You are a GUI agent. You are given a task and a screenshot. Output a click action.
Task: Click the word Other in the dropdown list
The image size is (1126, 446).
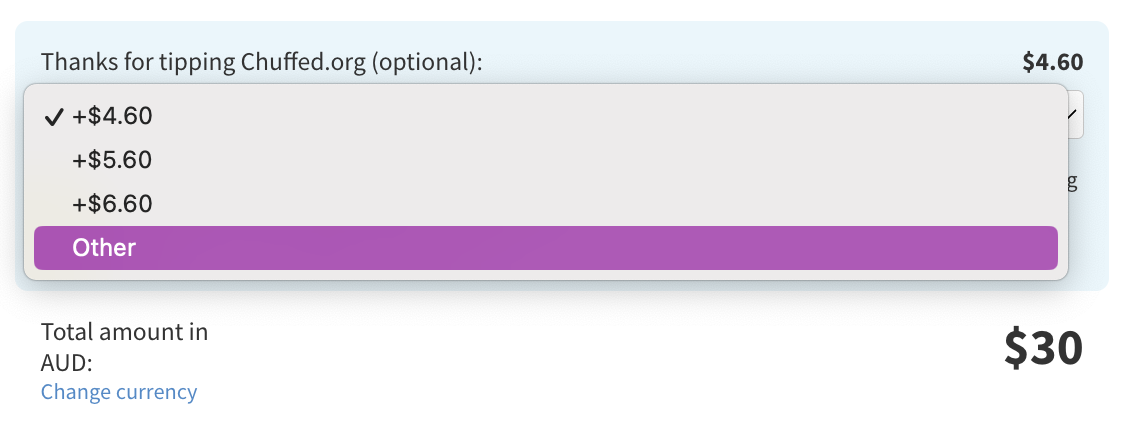coord(104,248)
